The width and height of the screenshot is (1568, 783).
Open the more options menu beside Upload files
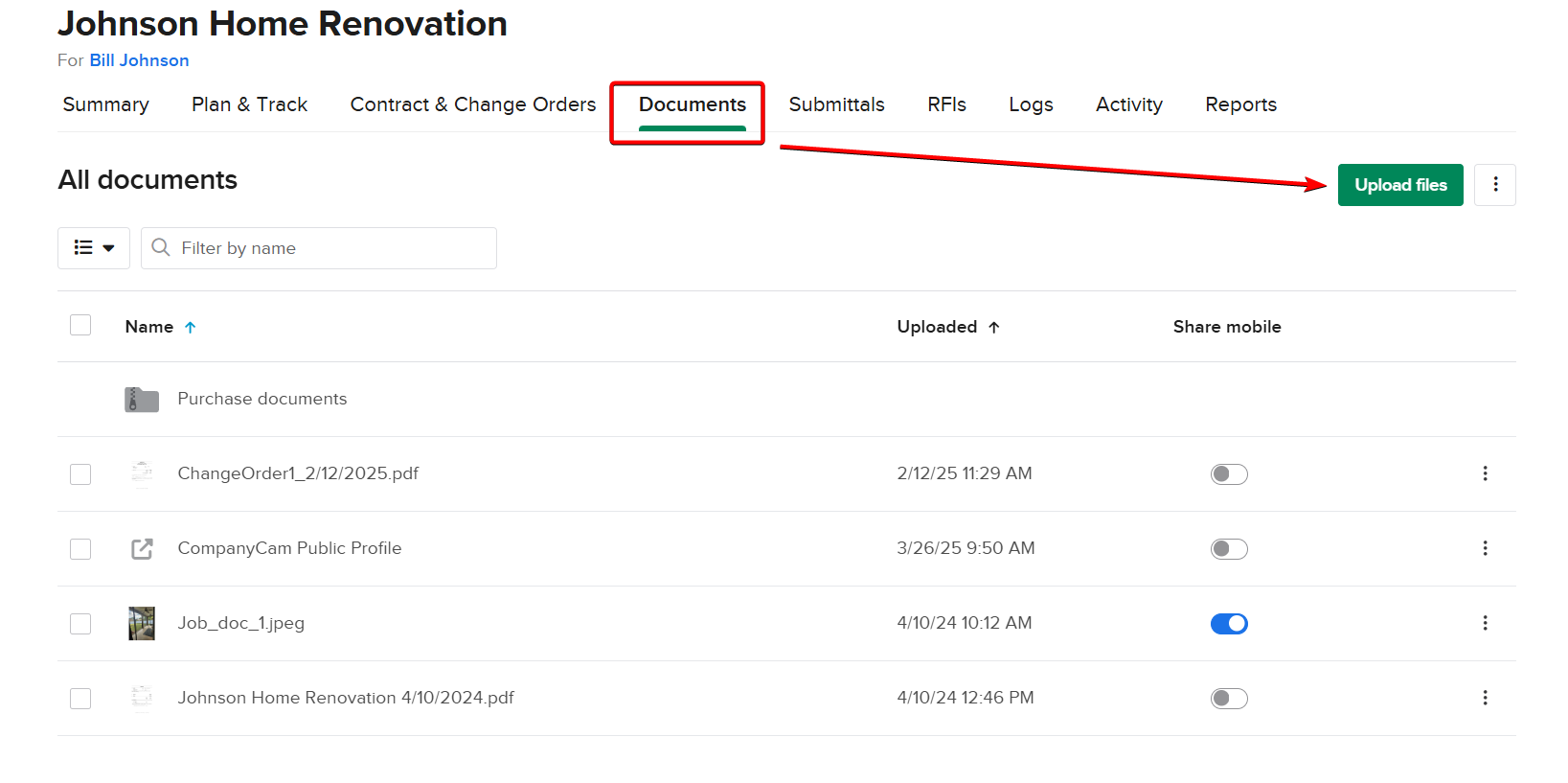(x=1494, y=185)
